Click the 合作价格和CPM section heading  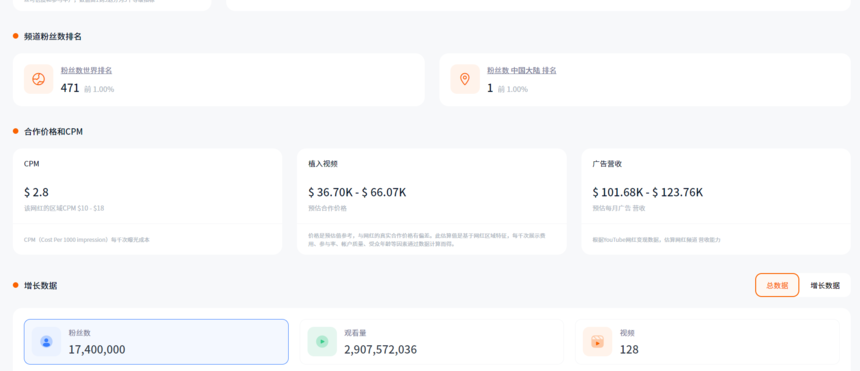click(x=53, y=132)
